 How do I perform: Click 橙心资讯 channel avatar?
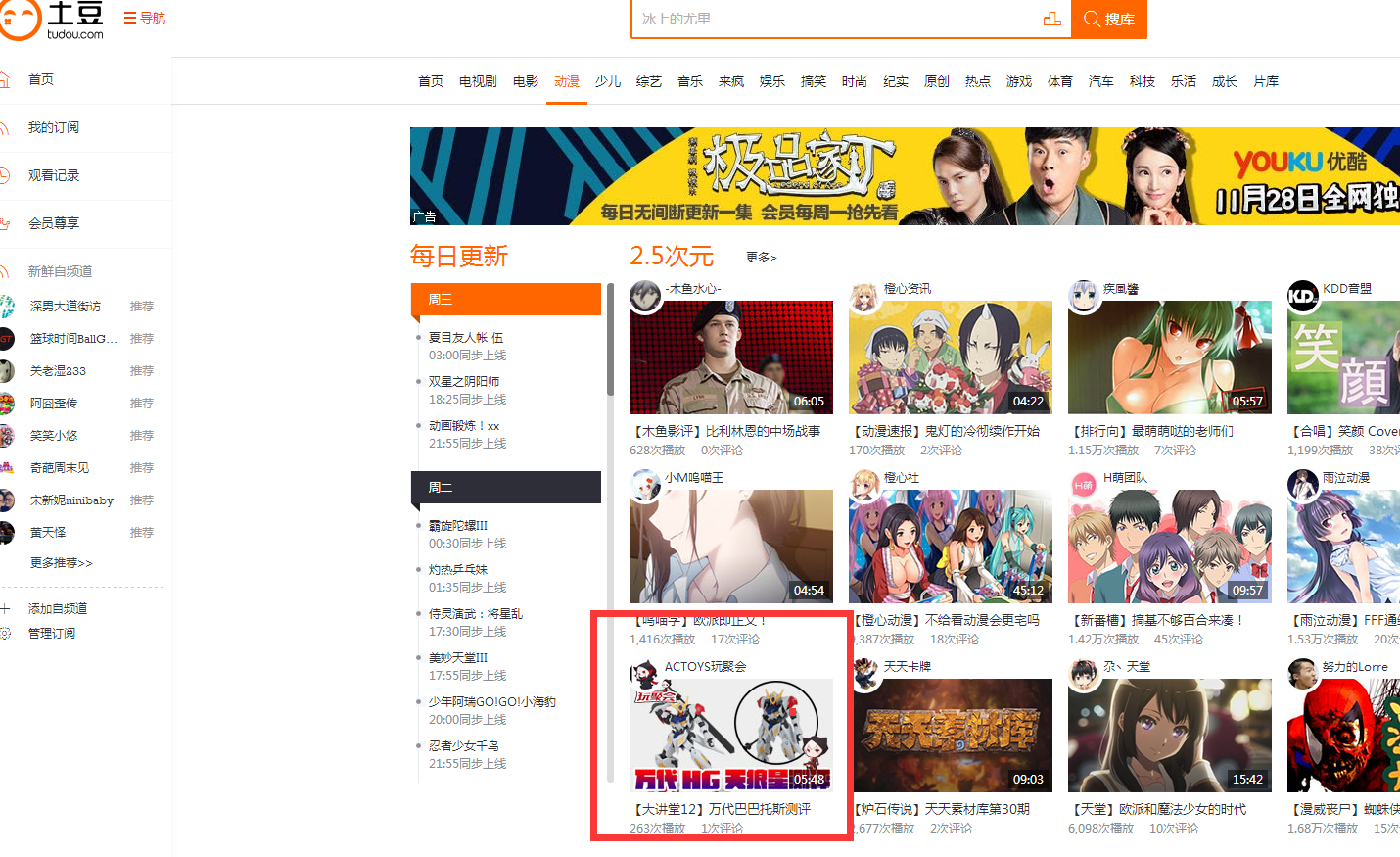coord(864,297)
